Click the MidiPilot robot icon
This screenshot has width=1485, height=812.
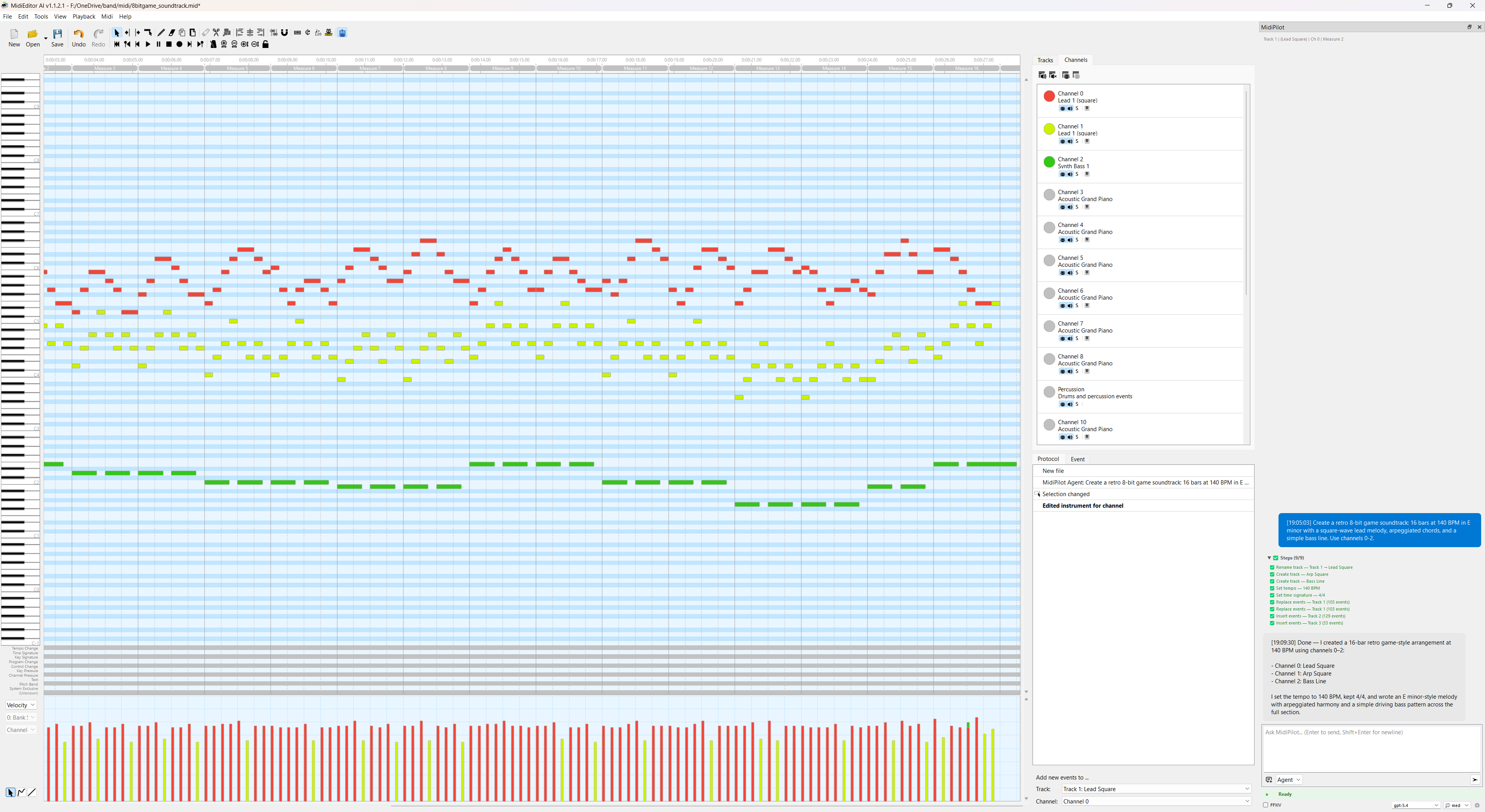[342, 33]
